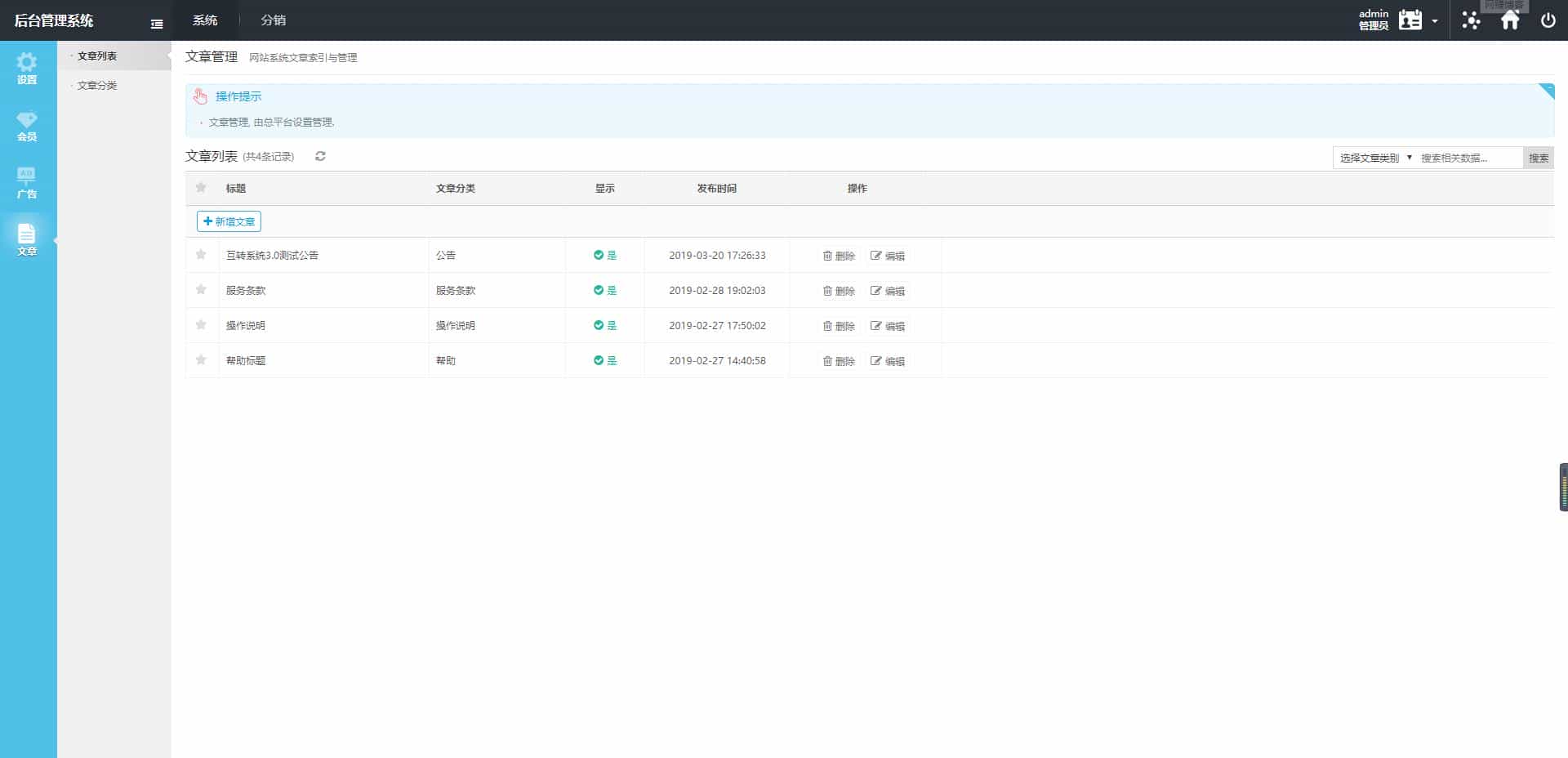This screenshot has width=1568, height=758.
Task: Edit the 帮助标题 article
Action: [888, 361]
